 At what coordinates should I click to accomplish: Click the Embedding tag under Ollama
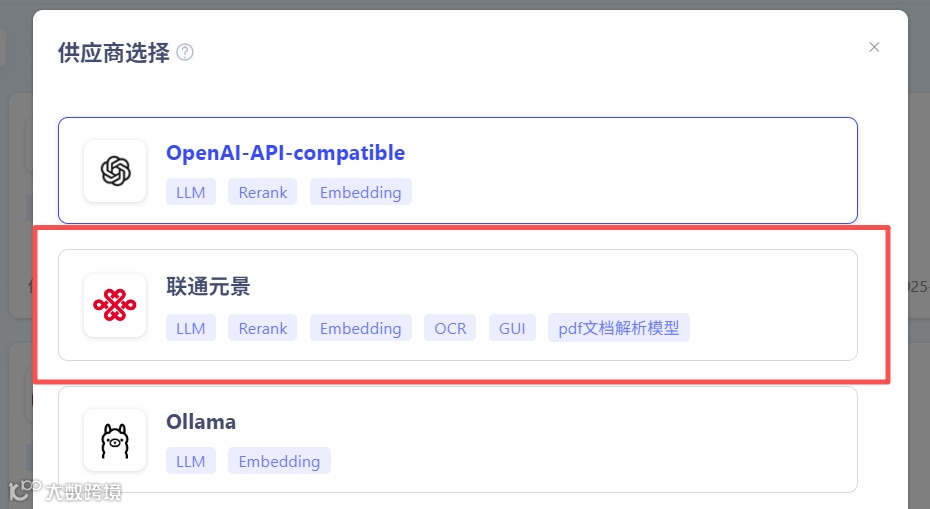click(279, 461)
